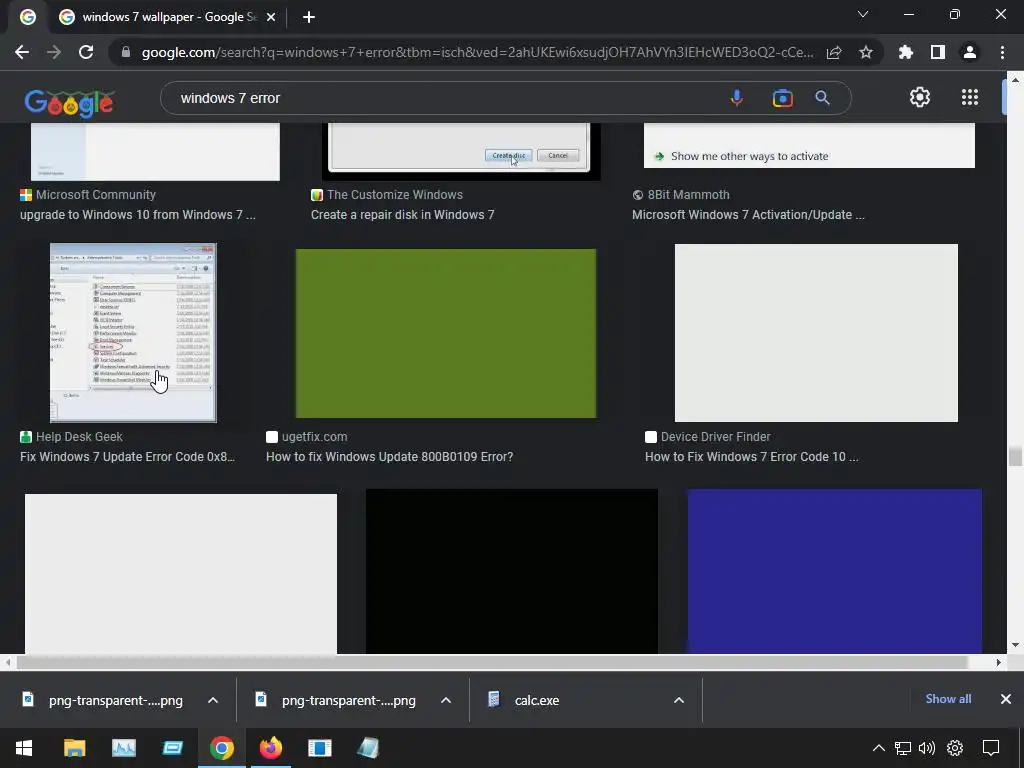
Task: Open a new Chrome tab
Action: (309, 17)
